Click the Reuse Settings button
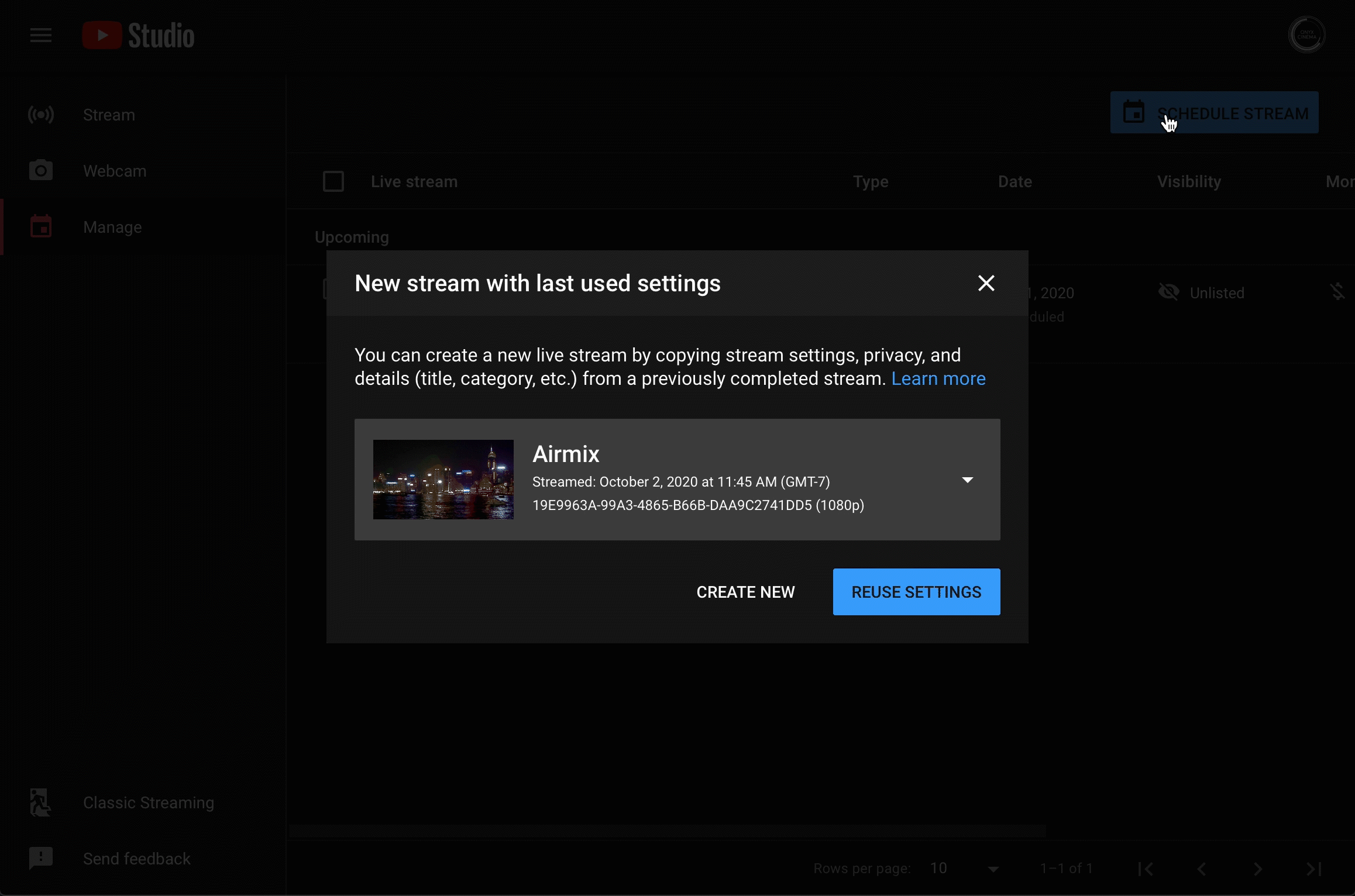The height and width of the screenshot is (896, 1355). (x=916, y=592)
